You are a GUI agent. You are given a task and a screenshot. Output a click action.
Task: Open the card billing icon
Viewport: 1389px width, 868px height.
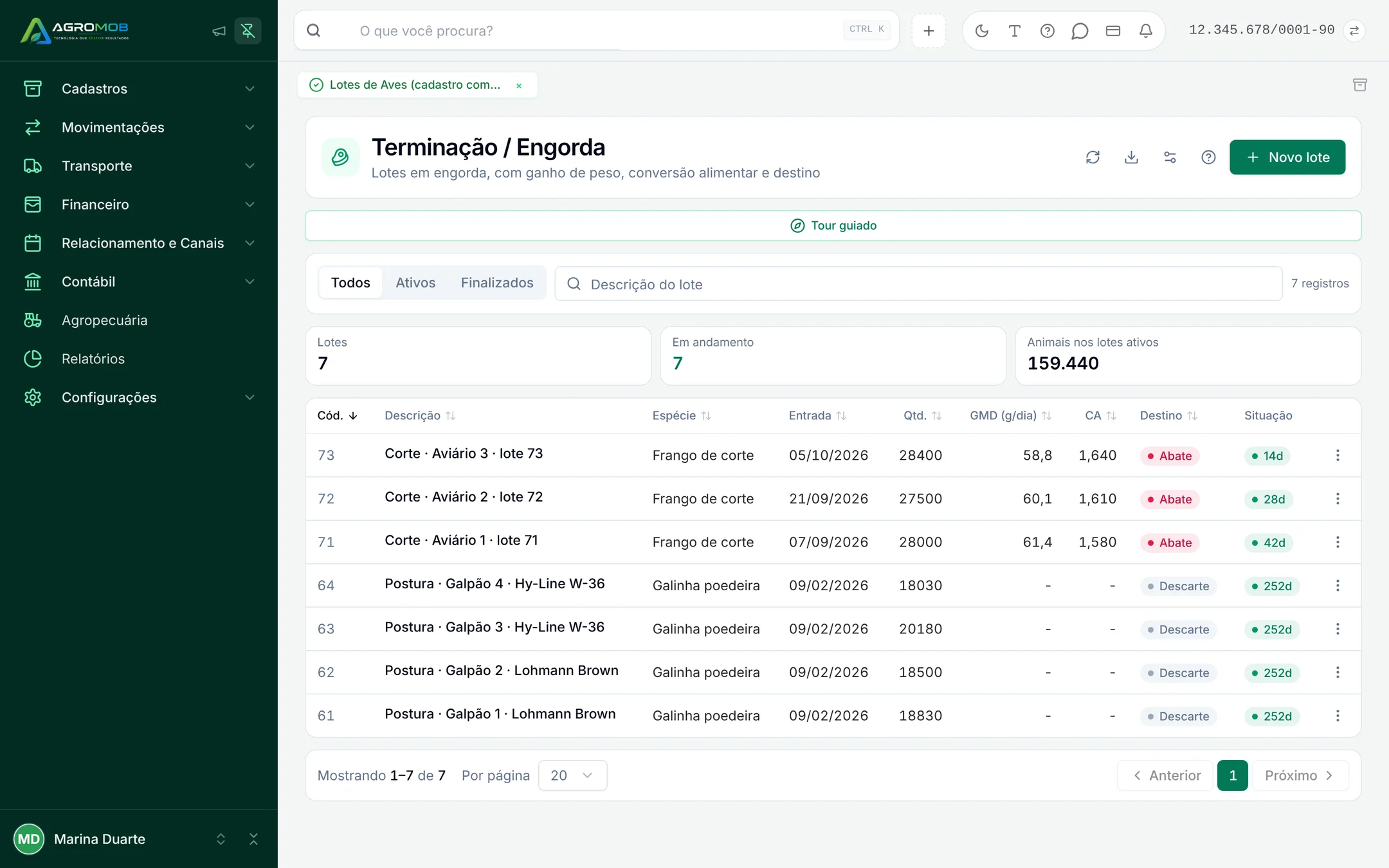1113,31
